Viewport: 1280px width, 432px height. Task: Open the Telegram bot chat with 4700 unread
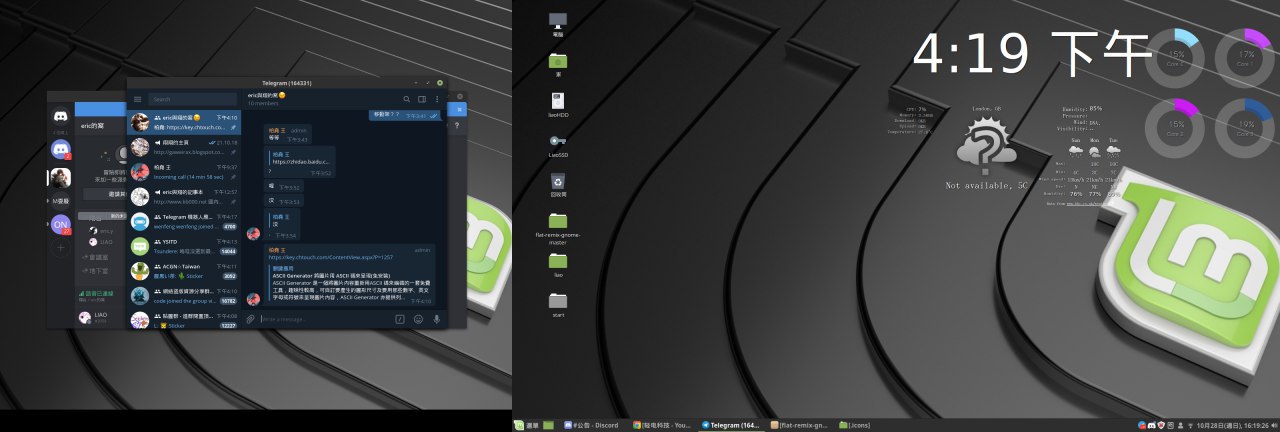click(184, 221)
